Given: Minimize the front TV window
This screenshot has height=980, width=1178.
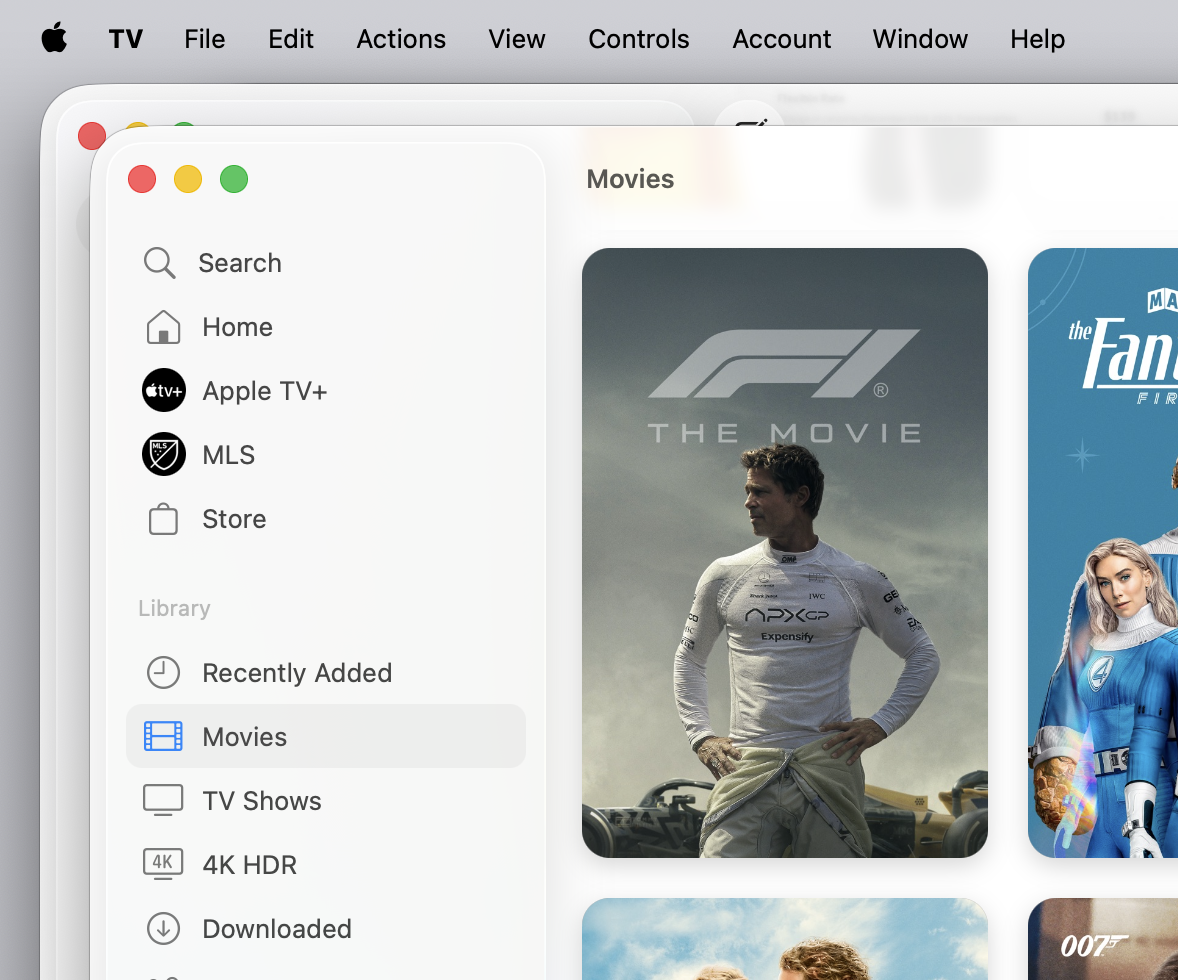Looking at the screenshot, I should click(x=188, y=179).
